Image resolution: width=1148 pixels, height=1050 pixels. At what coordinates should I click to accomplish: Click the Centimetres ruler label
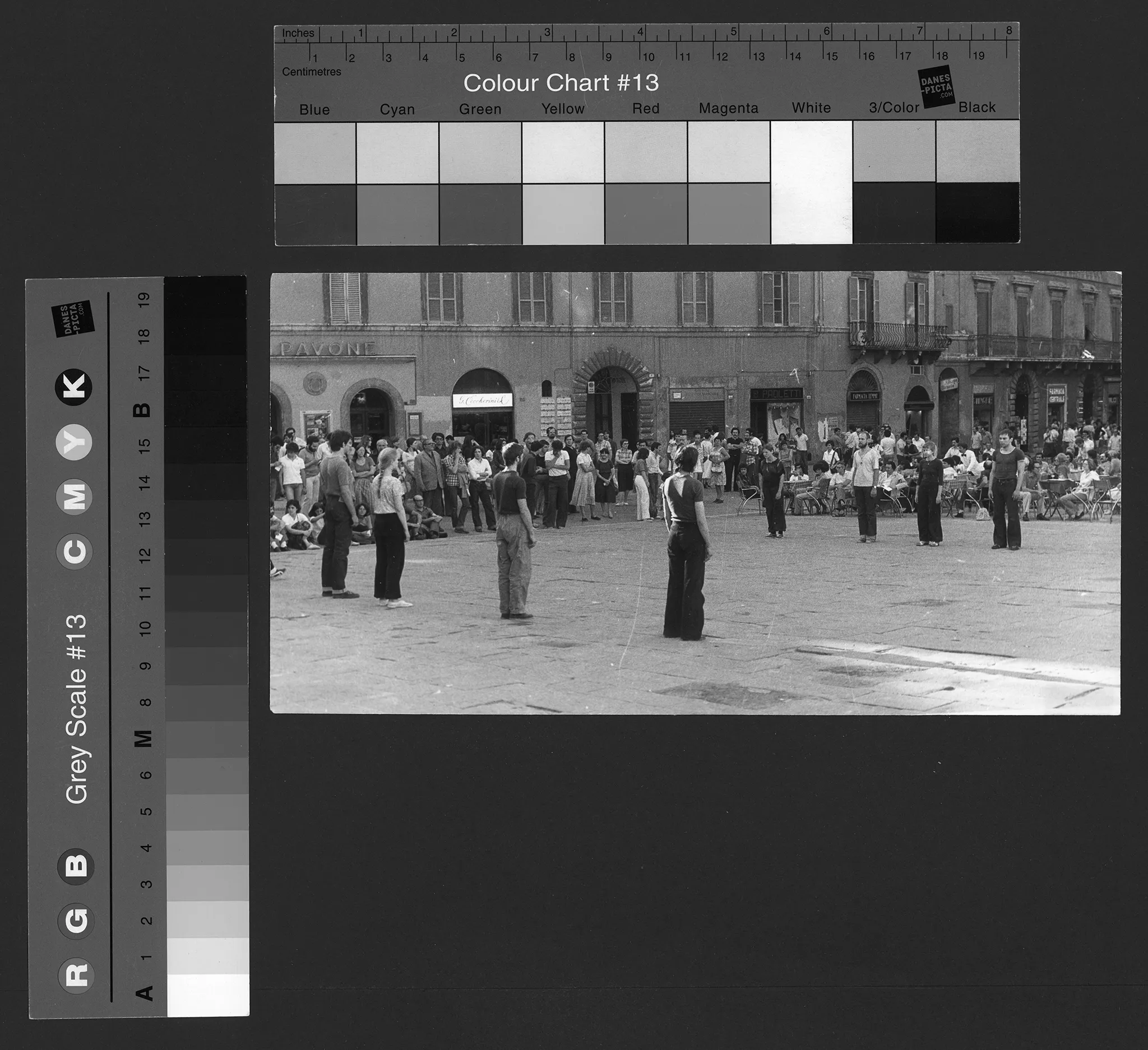point(312,72)
